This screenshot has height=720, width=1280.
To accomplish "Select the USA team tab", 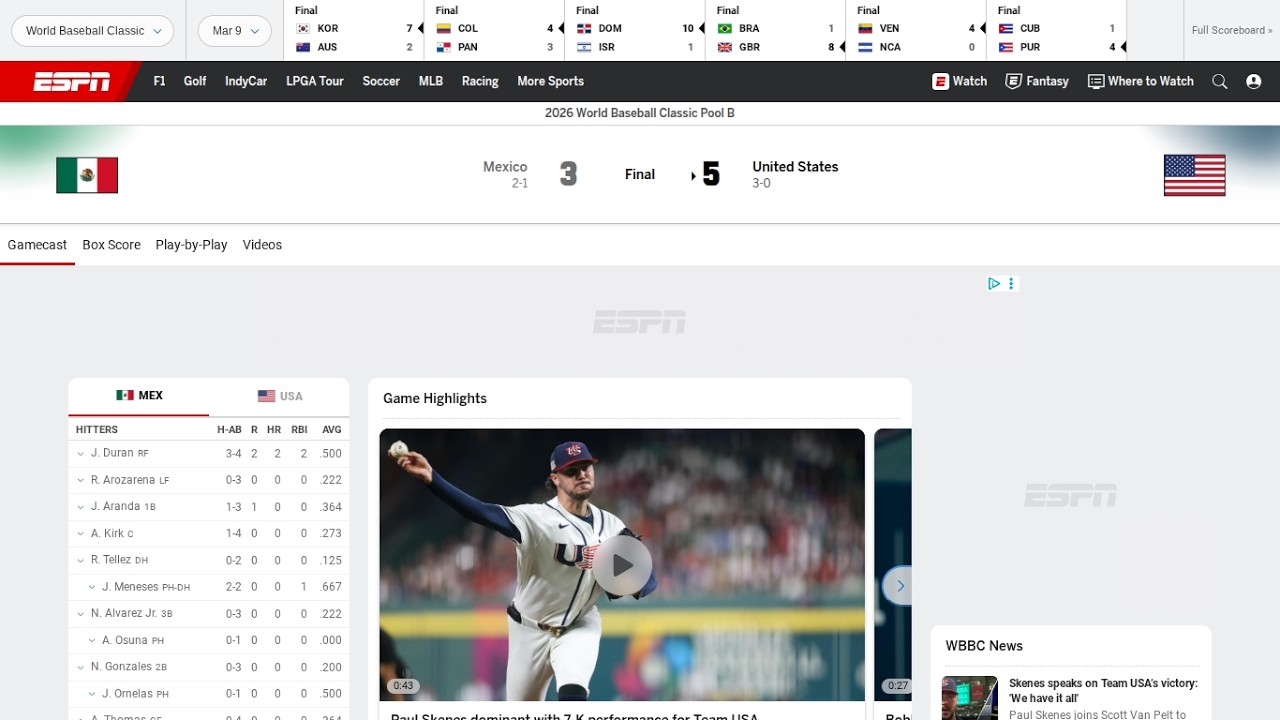I will pos(279,396).
